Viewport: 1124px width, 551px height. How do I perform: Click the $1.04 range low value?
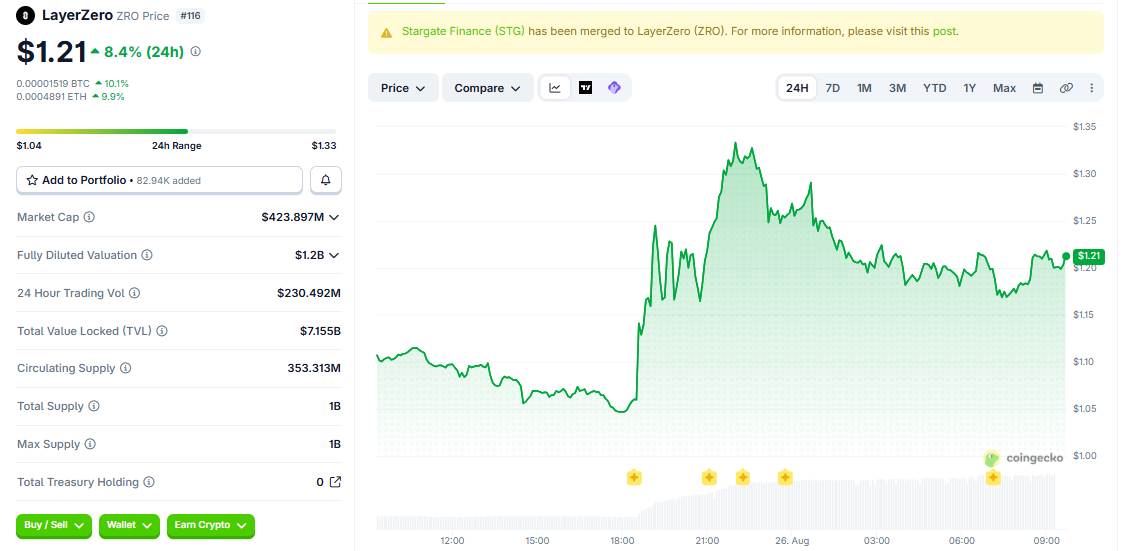[29, 145]
